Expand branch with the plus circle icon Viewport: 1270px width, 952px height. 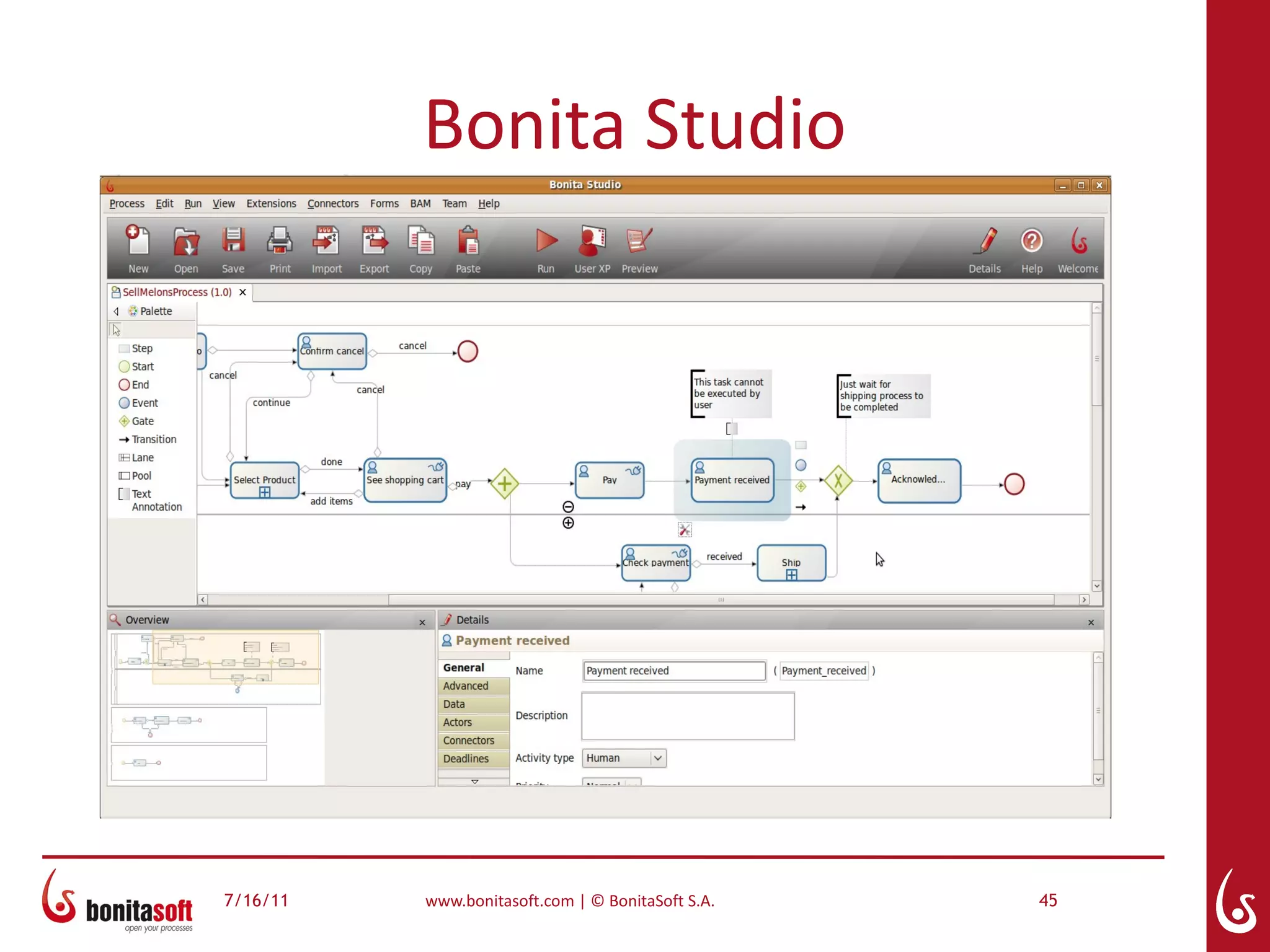[568, 523]
